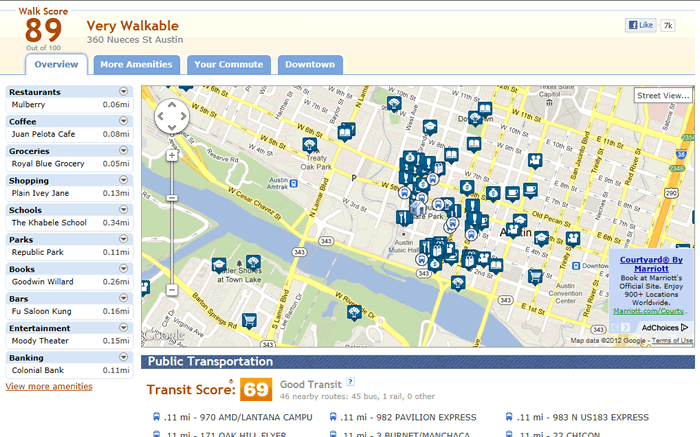Open the More Amenities tab
The image size is (700, 437).
point(137,65)
